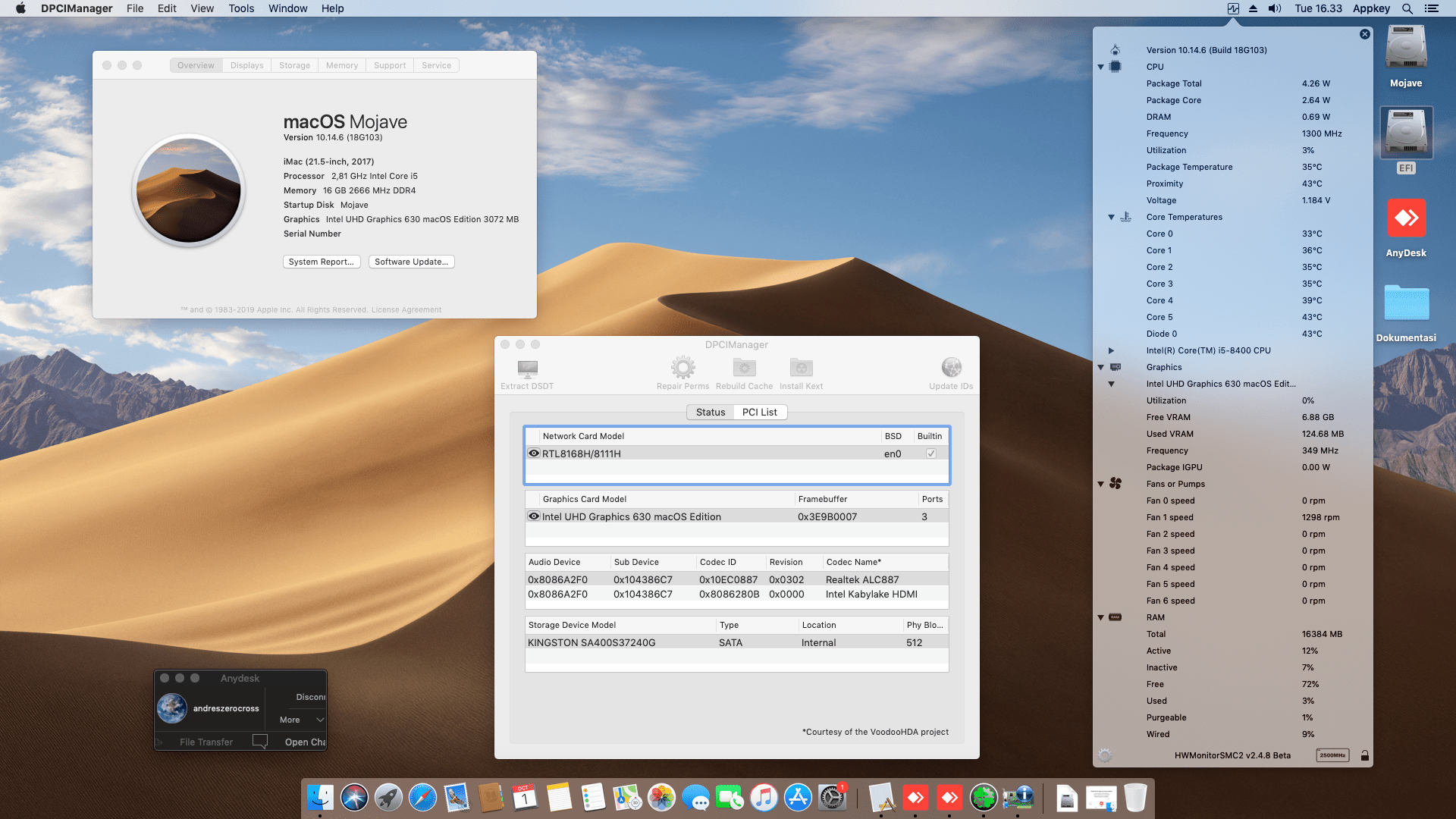Click the Software Update button
Screen dimensions: 1456x819
coord(411,262)
